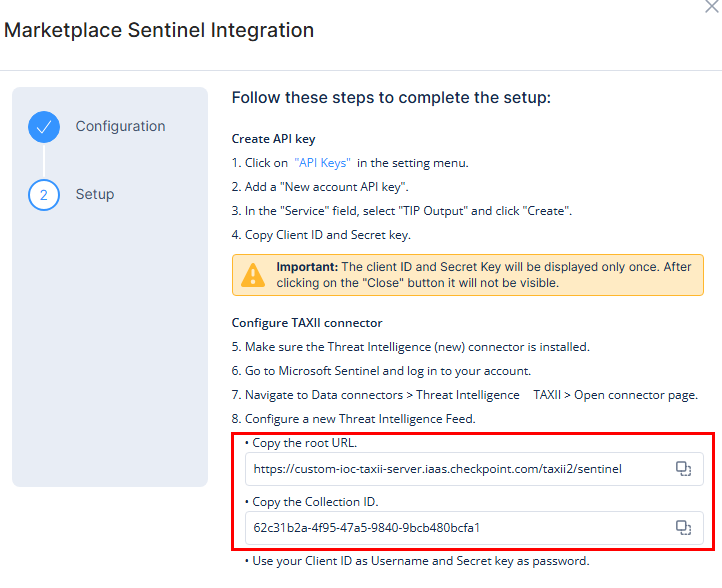Screen dimensions: 722x588
Task: Open the "API Keys" link
Action: click(324, 163)
